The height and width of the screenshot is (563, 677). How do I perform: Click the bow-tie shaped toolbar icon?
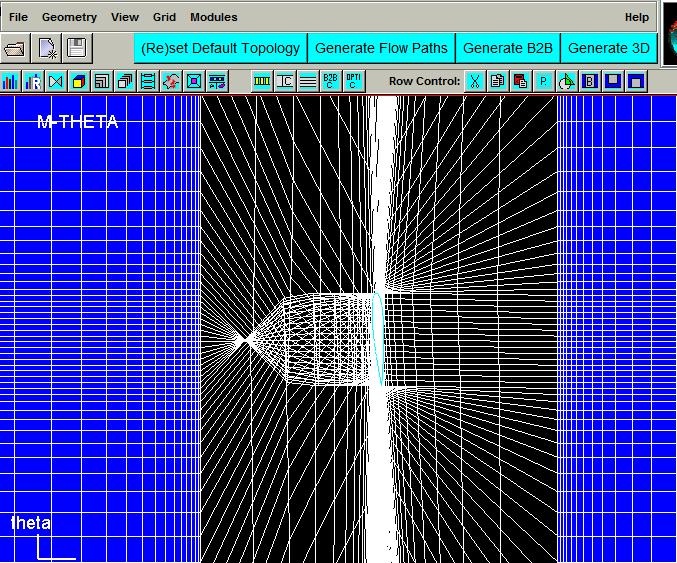click(x=55, y=81)
